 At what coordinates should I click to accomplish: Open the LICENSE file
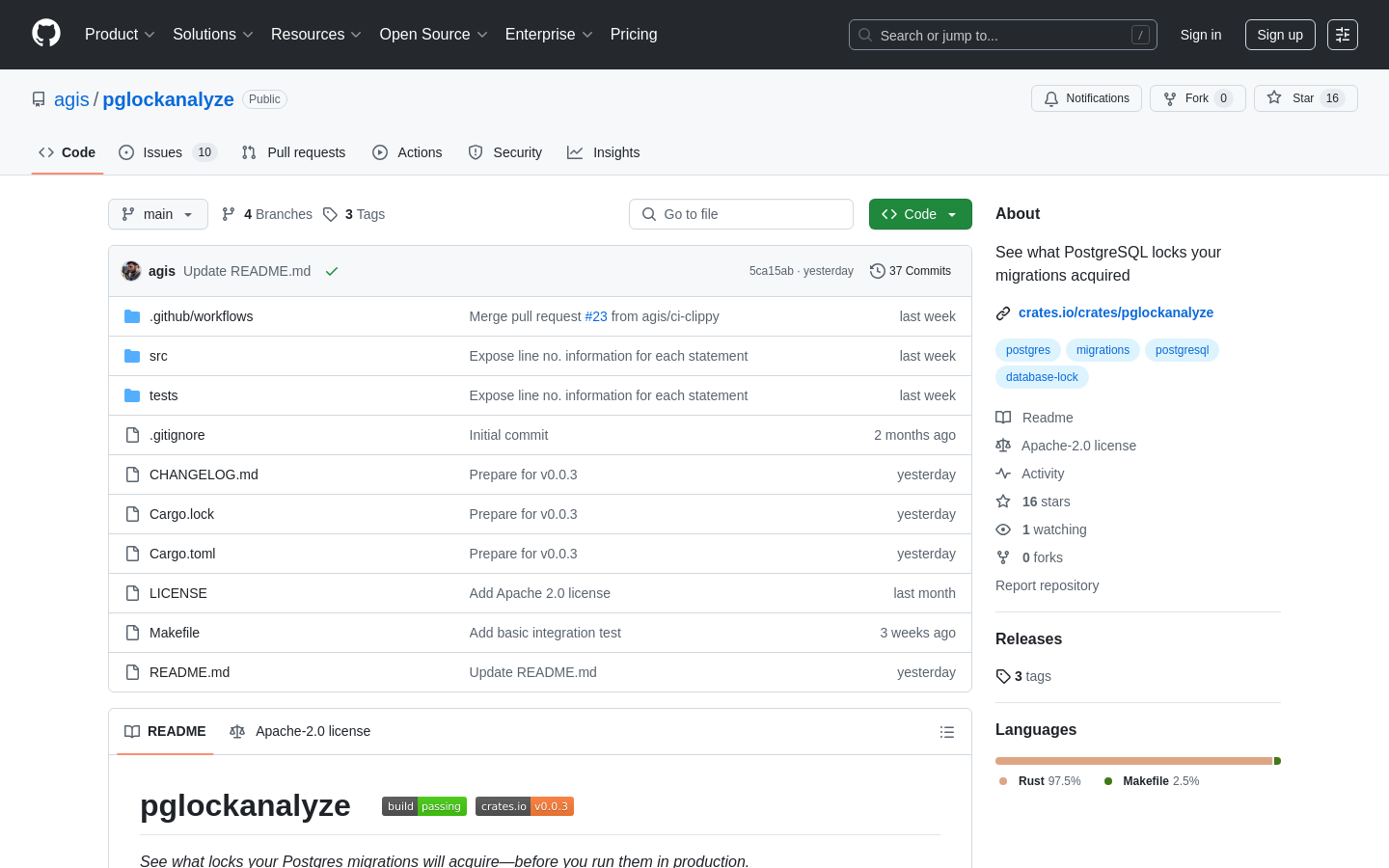click(x=178, y=593)
